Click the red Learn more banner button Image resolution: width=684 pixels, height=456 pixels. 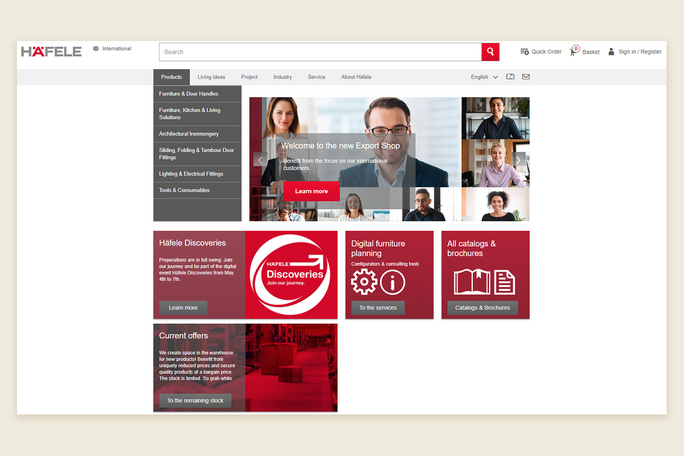point(311,191)
